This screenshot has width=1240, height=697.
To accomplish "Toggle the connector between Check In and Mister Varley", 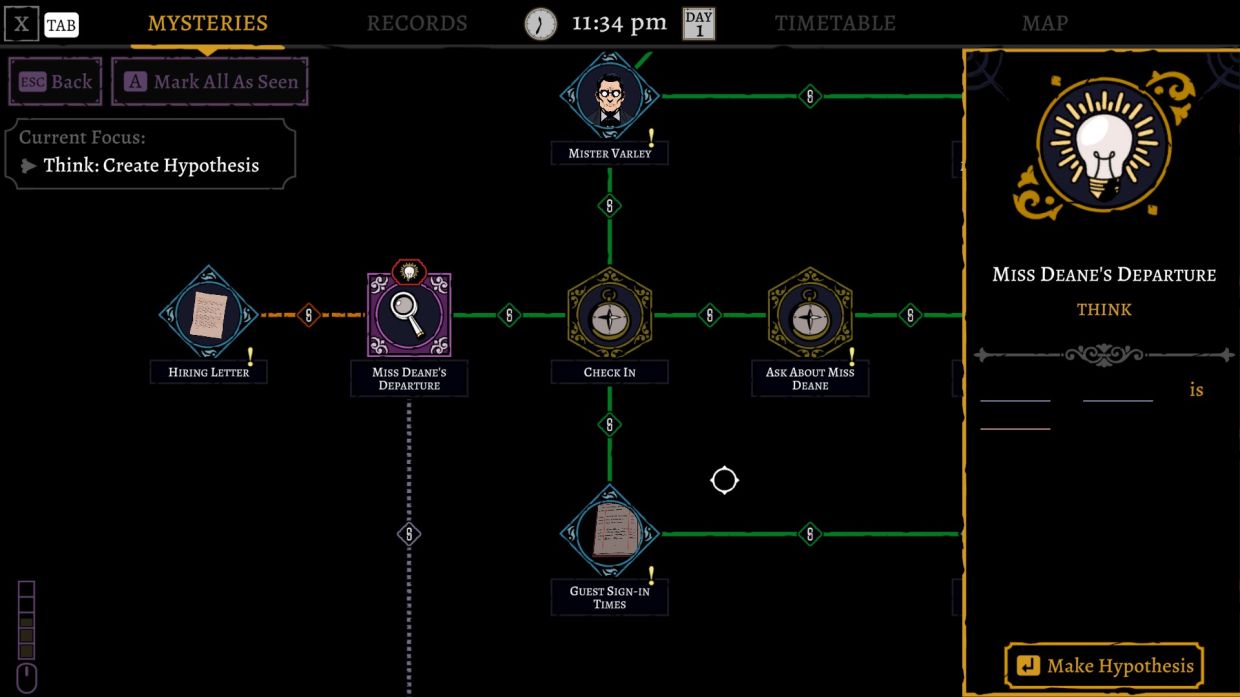I will (610, 205).
